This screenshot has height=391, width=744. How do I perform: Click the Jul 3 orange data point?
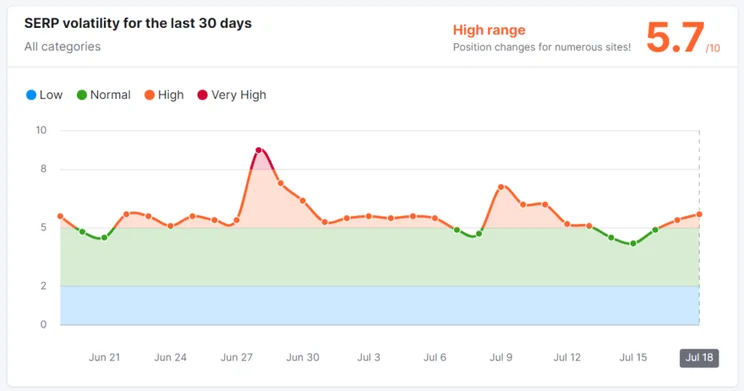click(369, 216)
